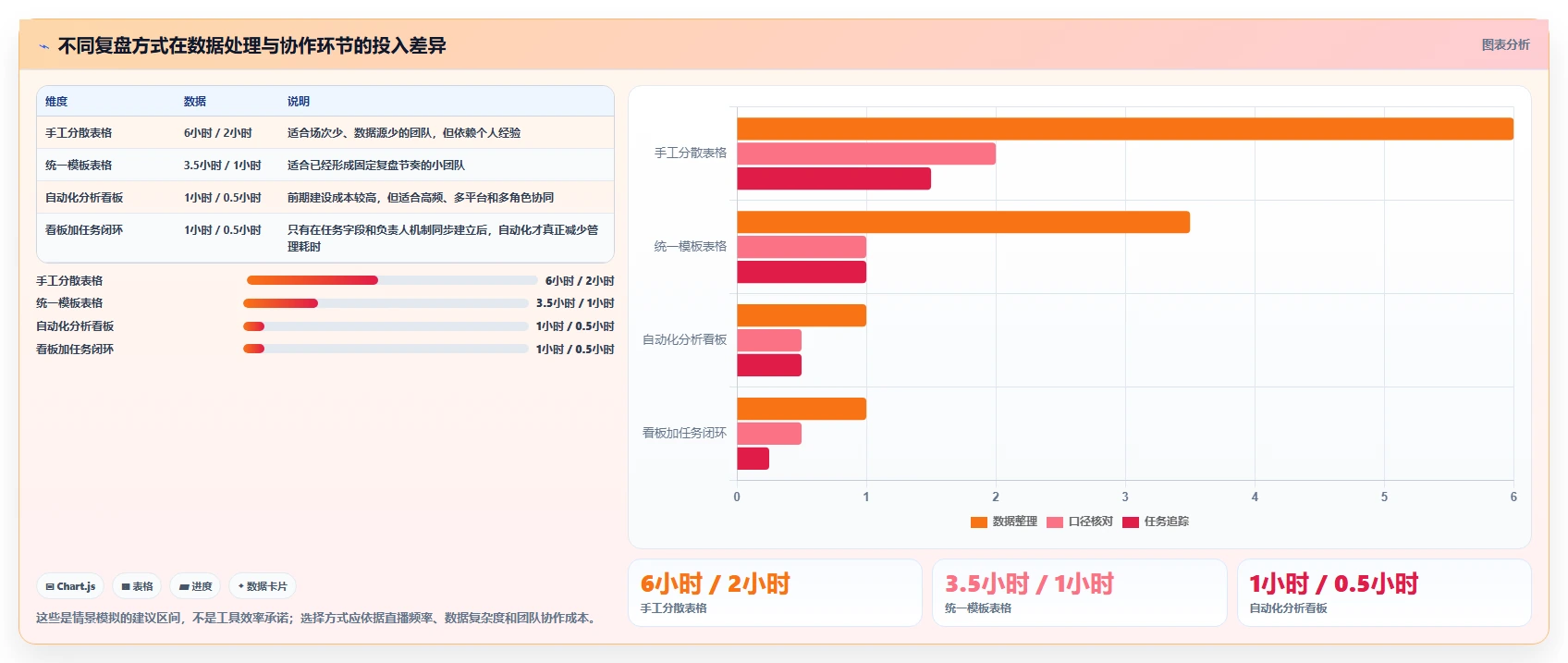Click the red 任务追踪 bar for 自动化分析看板

pyautogui.click(x=769, y=365)
